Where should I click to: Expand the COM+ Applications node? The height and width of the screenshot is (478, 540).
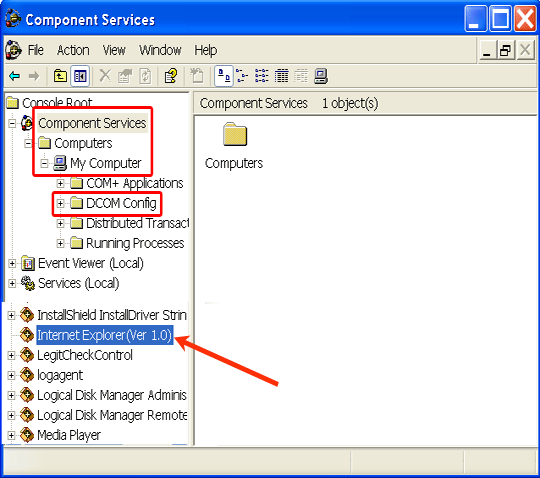click(x=61, y=184)
